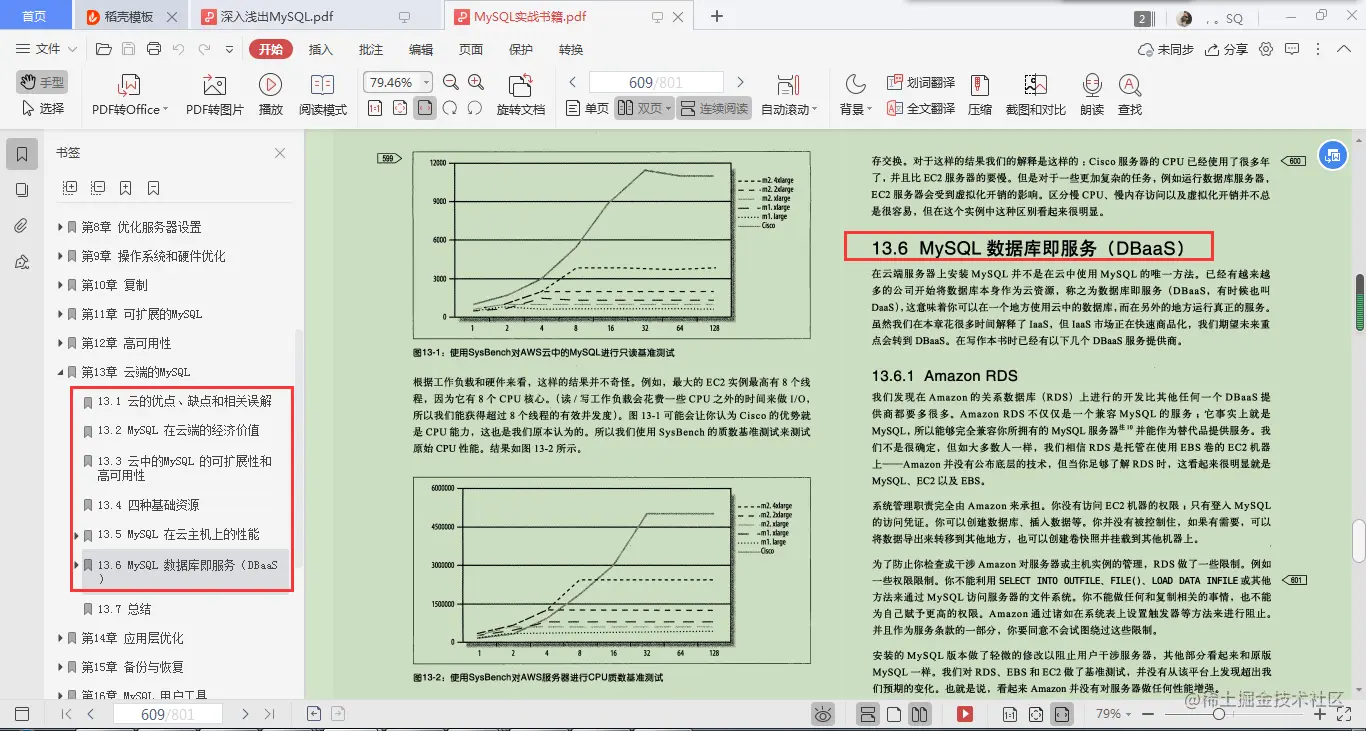Screen dimensions: 1366x731
Task: Zoom out with minus magnifier
Action: tap(451, 83)
